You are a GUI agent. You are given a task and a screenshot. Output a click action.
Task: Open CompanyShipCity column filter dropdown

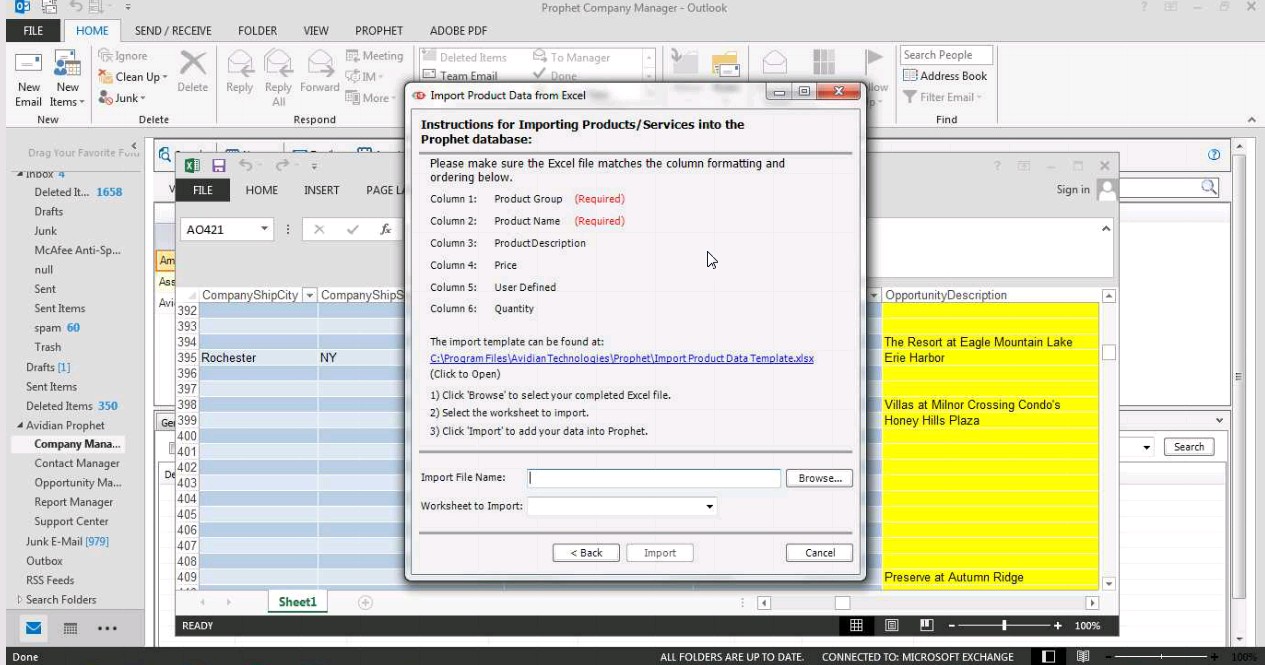coord(309,295)
